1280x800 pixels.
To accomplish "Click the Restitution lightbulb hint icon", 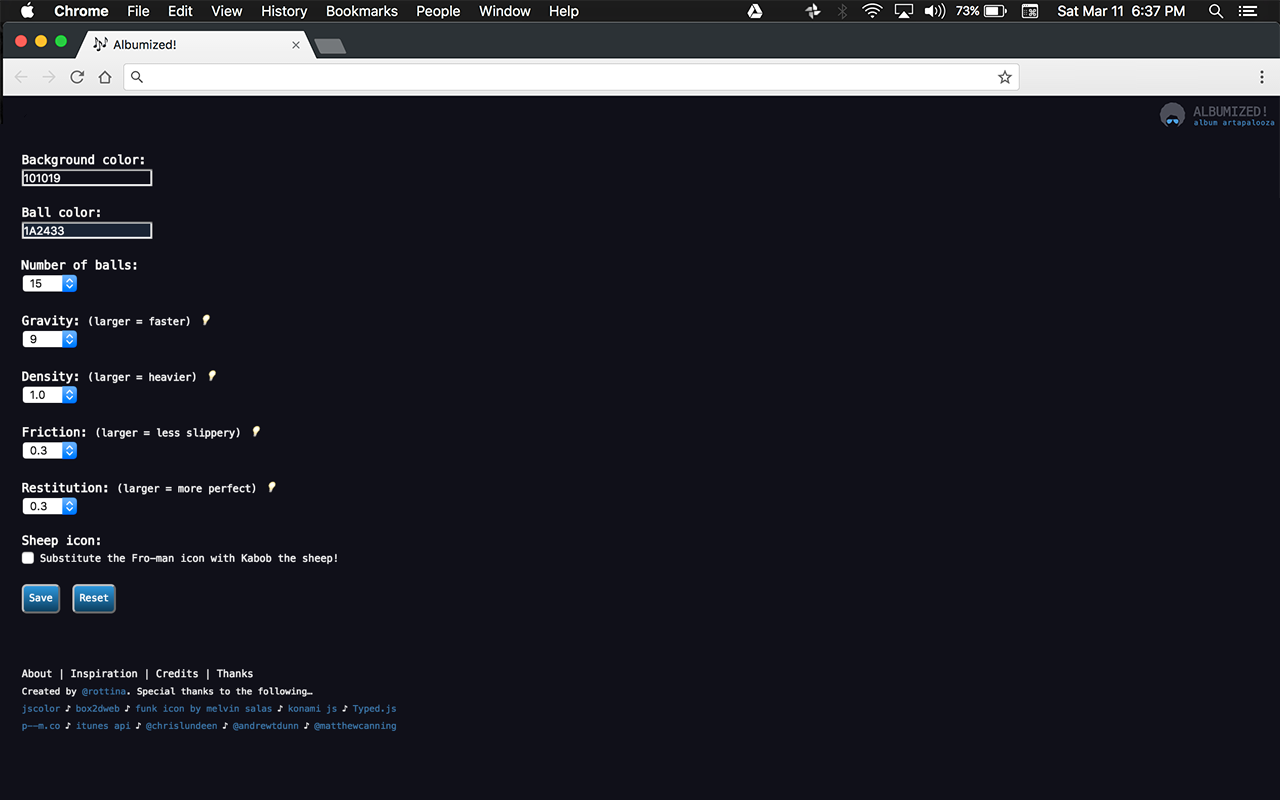I will pos(271,488).
